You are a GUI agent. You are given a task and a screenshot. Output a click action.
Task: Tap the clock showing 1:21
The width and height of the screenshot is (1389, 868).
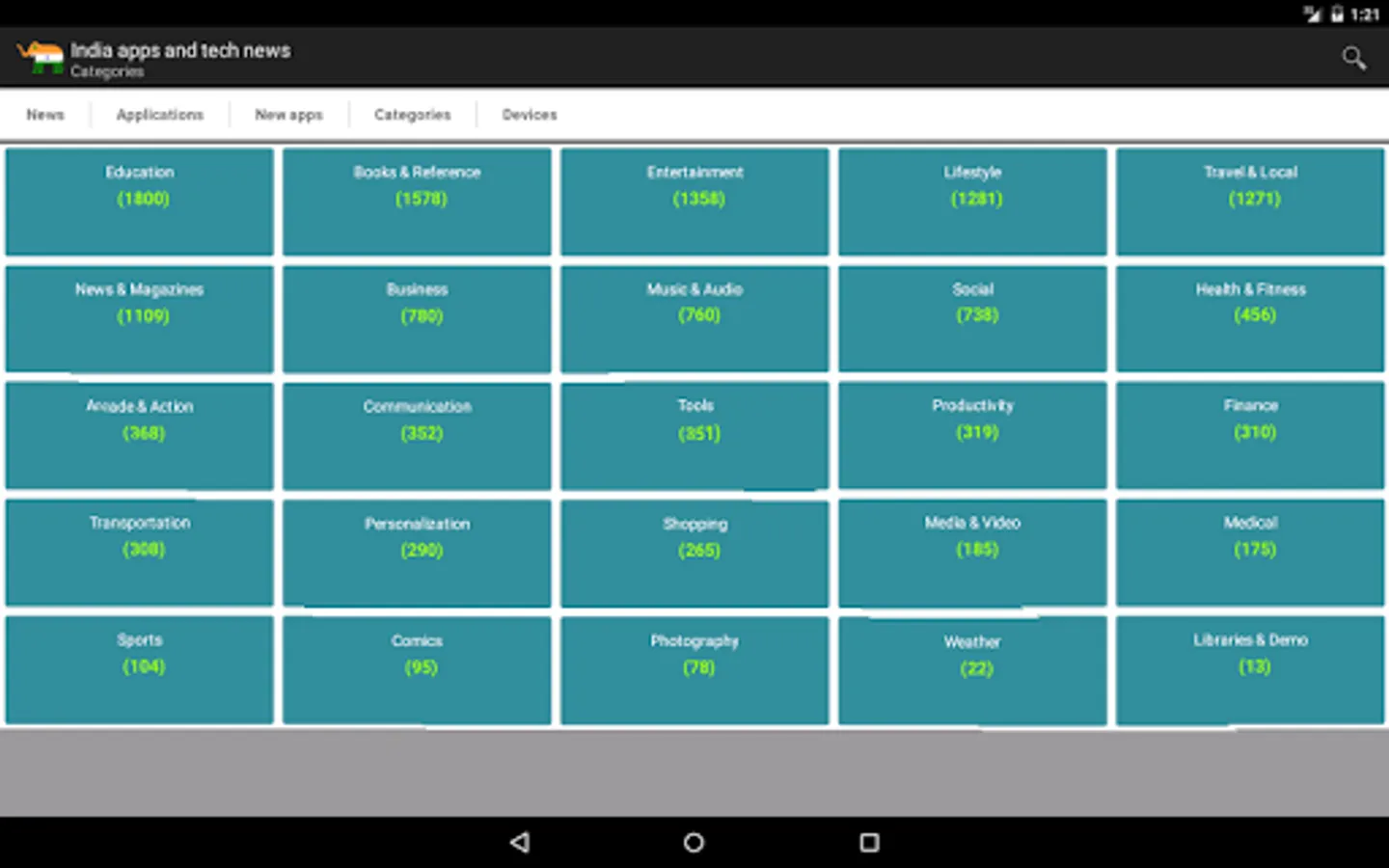1365,14
